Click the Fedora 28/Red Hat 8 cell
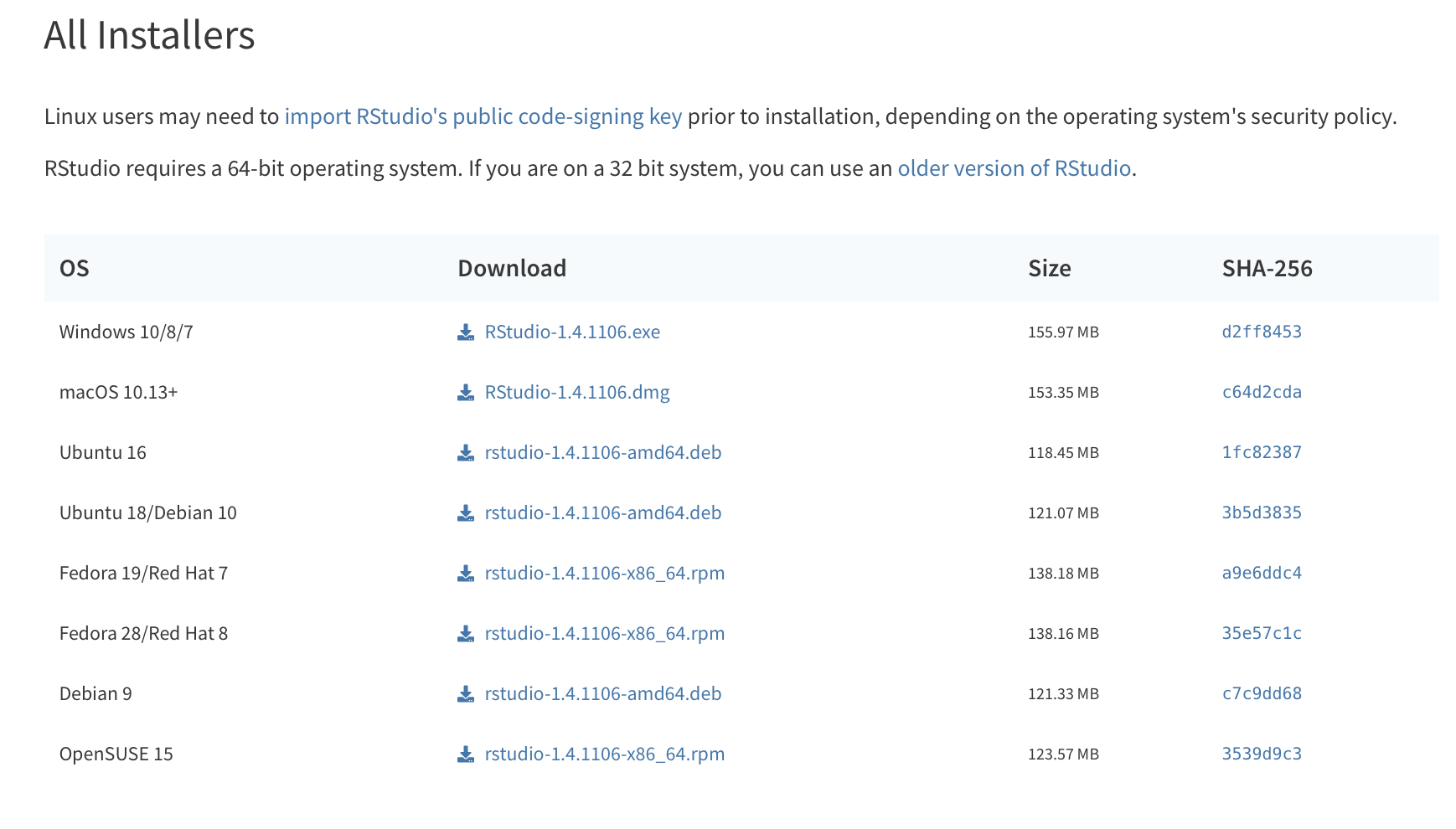Image resolution: width=1456 pixels, height=829 pixels. [144, 633]
